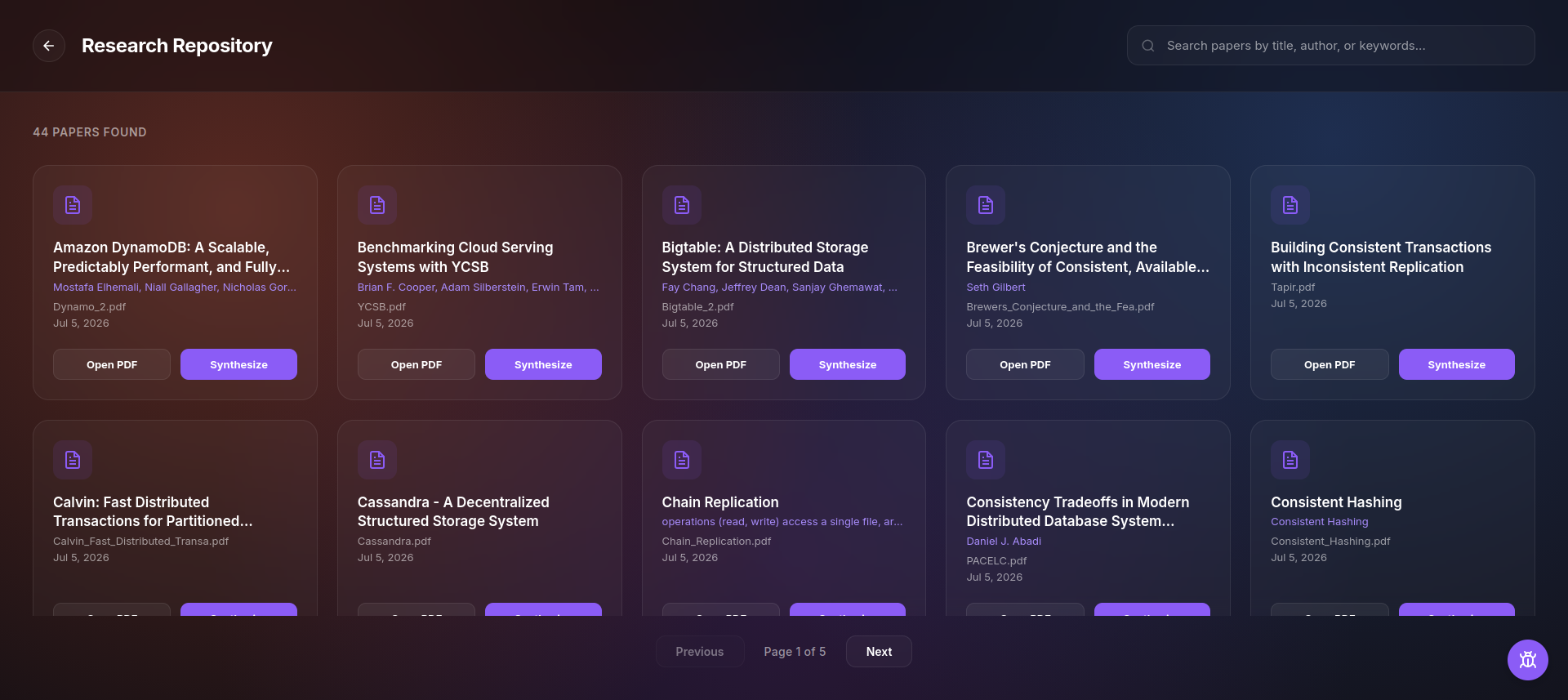The image size is (1568, 700).
Task: Select the Chain Replication title
Action: (720, 502)
